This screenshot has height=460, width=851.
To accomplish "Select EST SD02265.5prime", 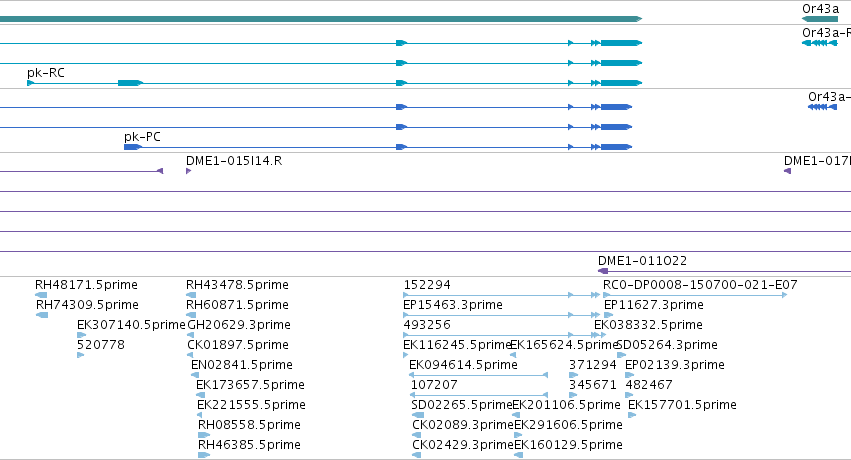I will [x=462, y=405].
